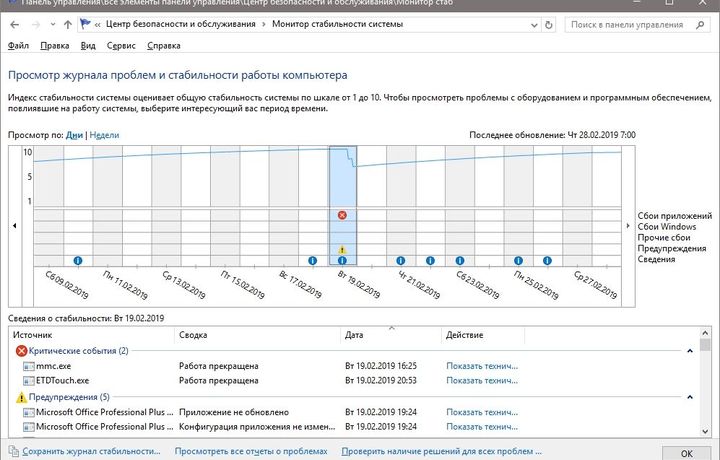This screenshot has height=460, width=720.
Task: Select info icon on 10.02.2019 column
Action: [78, 260]
